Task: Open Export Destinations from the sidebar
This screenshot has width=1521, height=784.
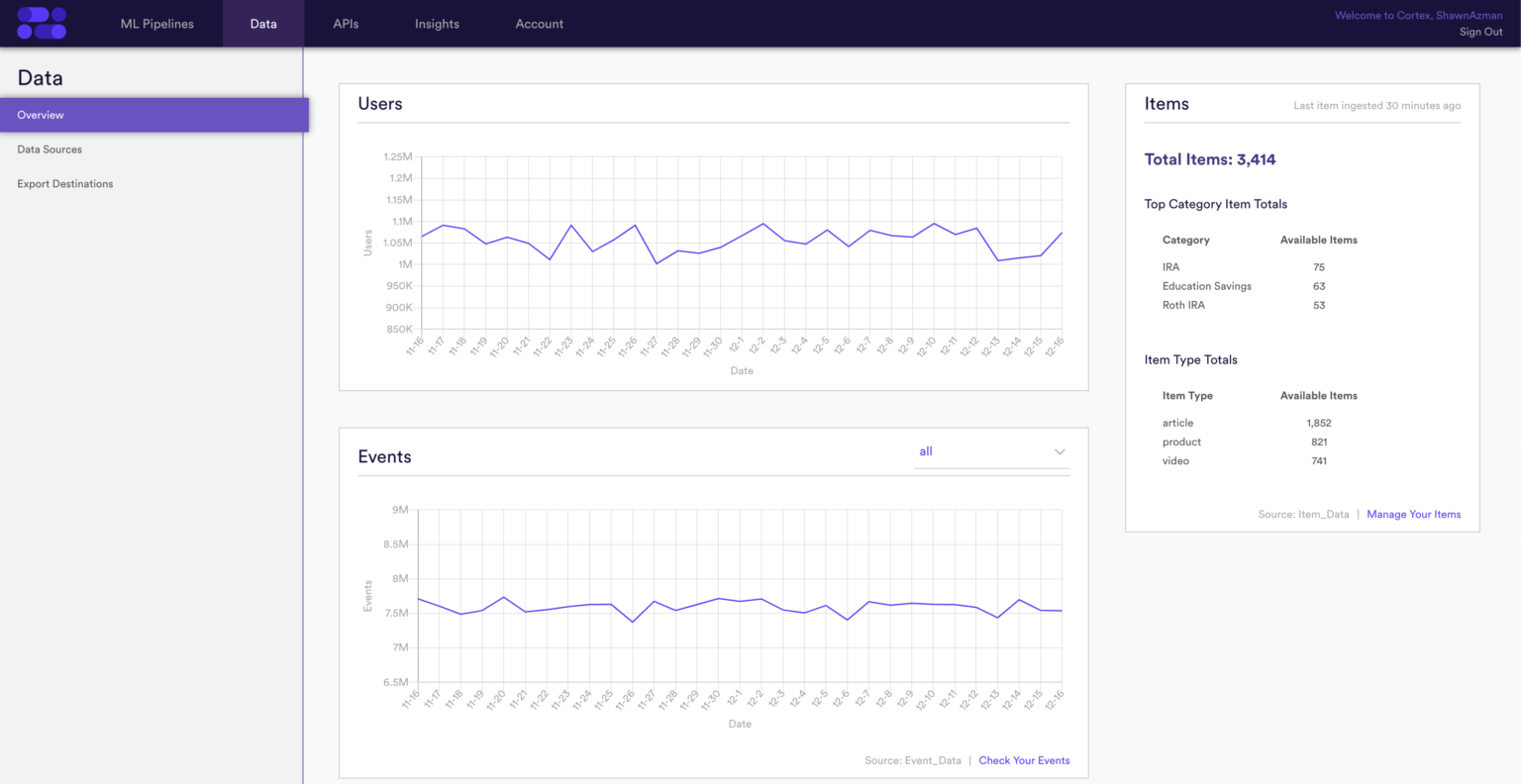Action: point(64,183)
